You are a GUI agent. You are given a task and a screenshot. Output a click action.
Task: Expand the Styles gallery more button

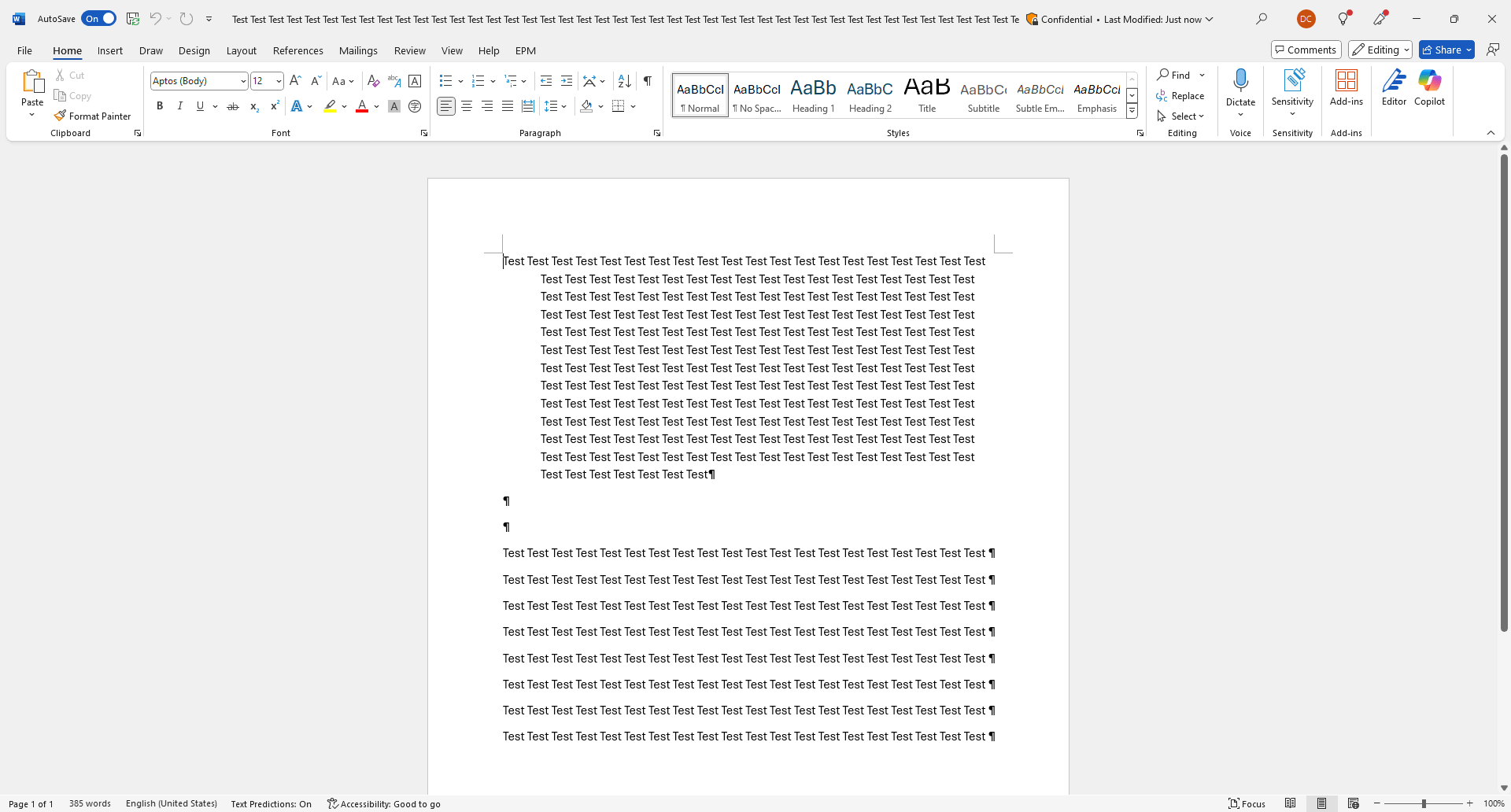(1132, 111)
